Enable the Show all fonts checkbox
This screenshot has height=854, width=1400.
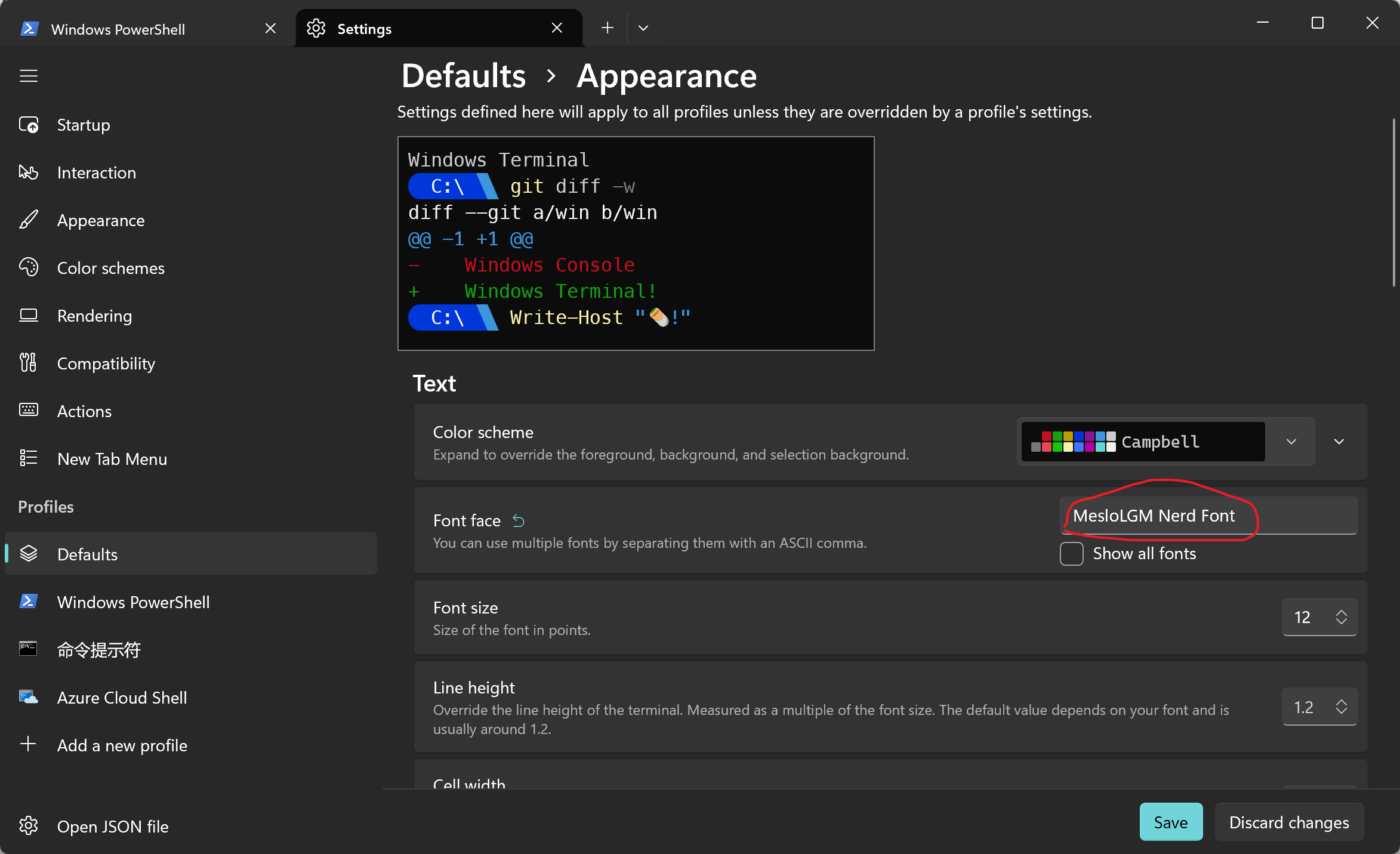(1071, 554)
